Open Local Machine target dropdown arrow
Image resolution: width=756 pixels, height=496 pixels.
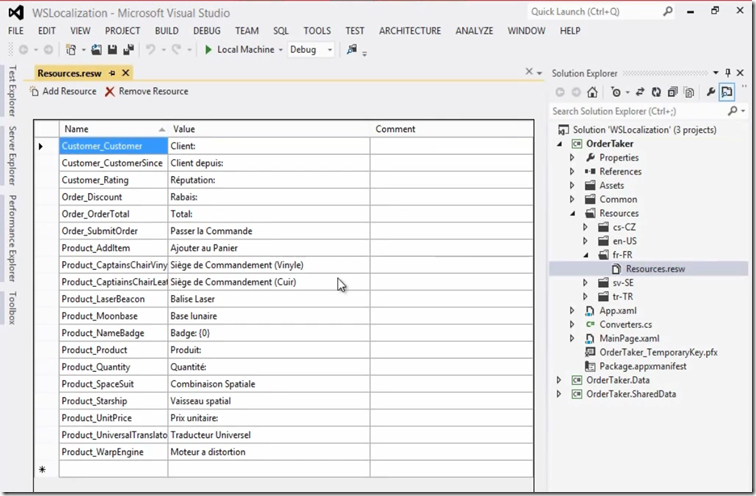281,50
